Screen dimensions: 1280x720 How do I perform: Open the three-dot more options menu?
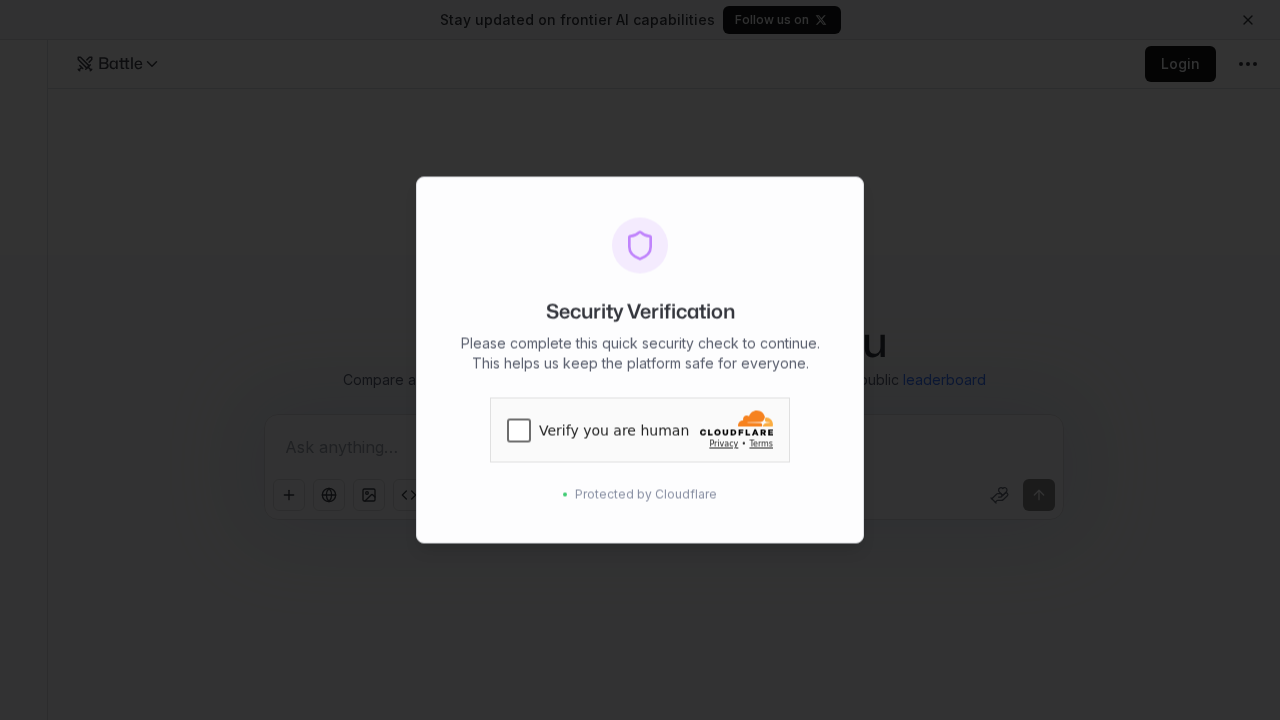click(1248, 64)
